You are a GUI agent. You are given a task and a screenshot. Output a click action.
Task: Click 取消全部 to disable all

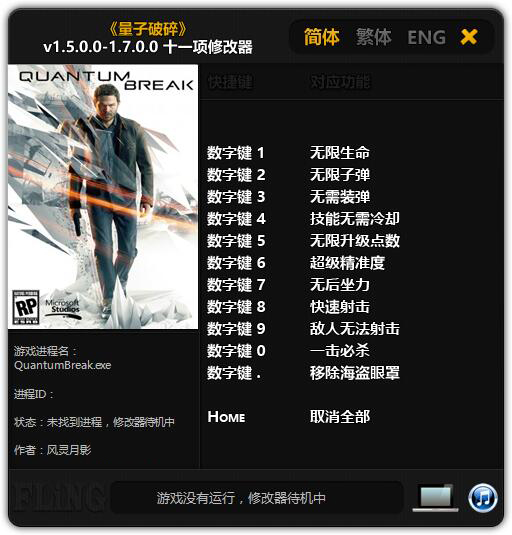click(x=340, y=417)
